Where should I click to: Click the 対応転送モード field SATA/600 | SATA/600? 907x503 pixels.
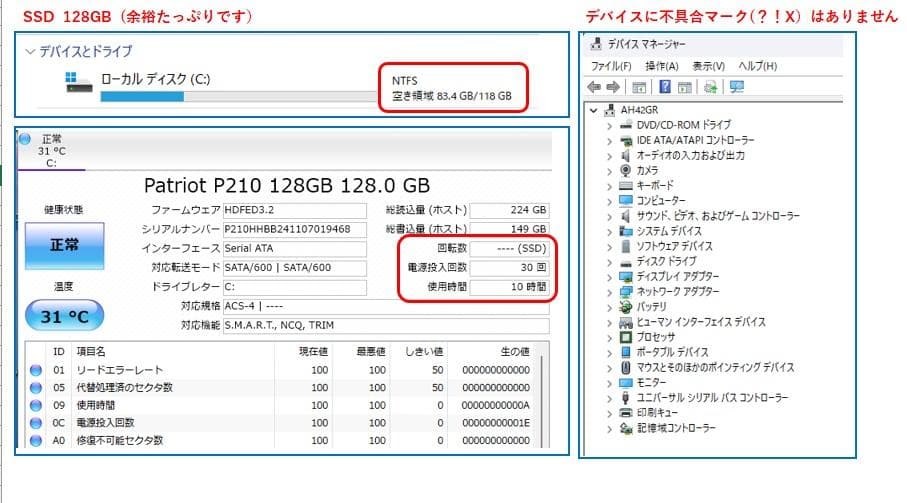coord(295,268)
